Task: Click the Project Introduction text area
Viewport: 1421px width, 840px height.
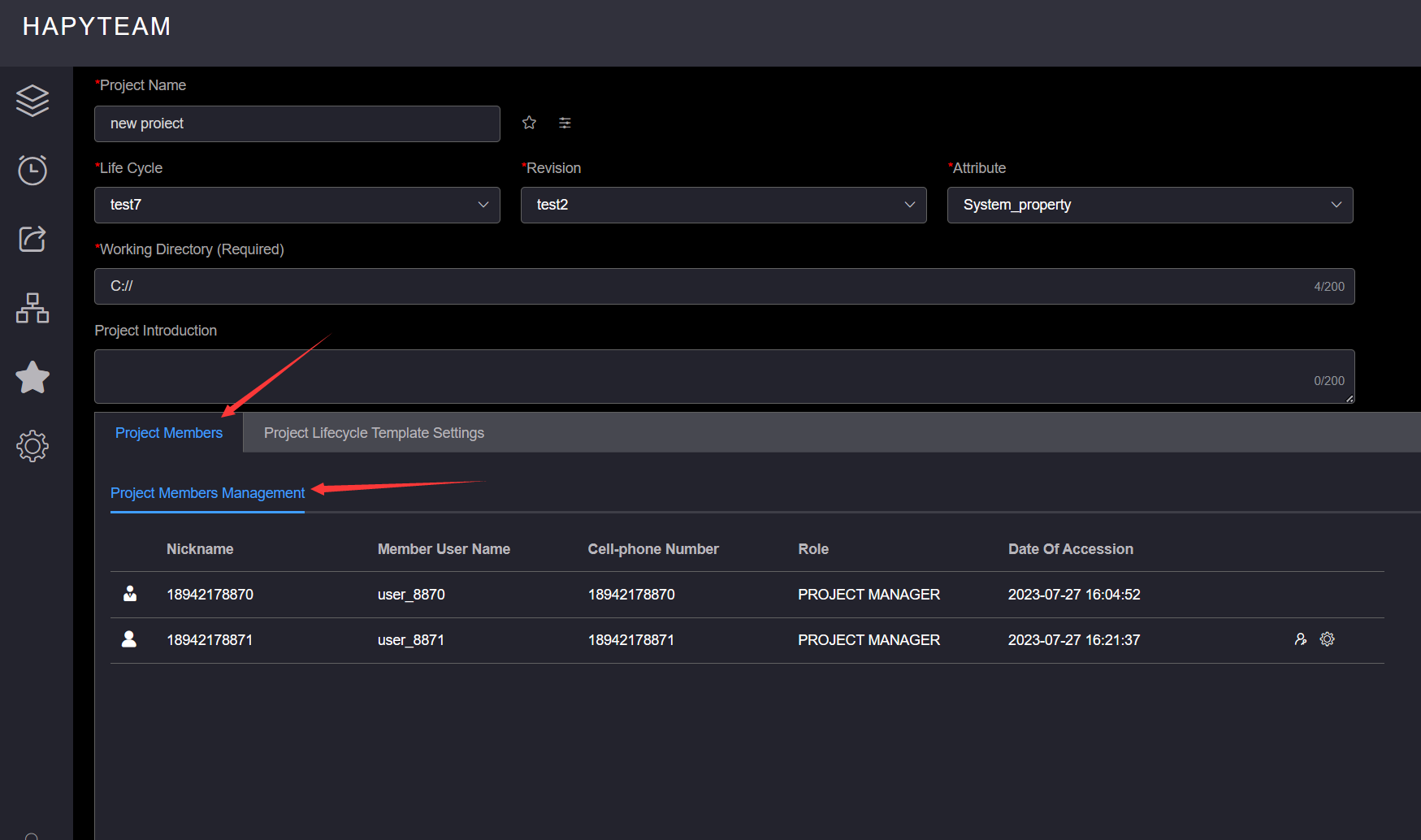Action: click(x=725, y=376)
